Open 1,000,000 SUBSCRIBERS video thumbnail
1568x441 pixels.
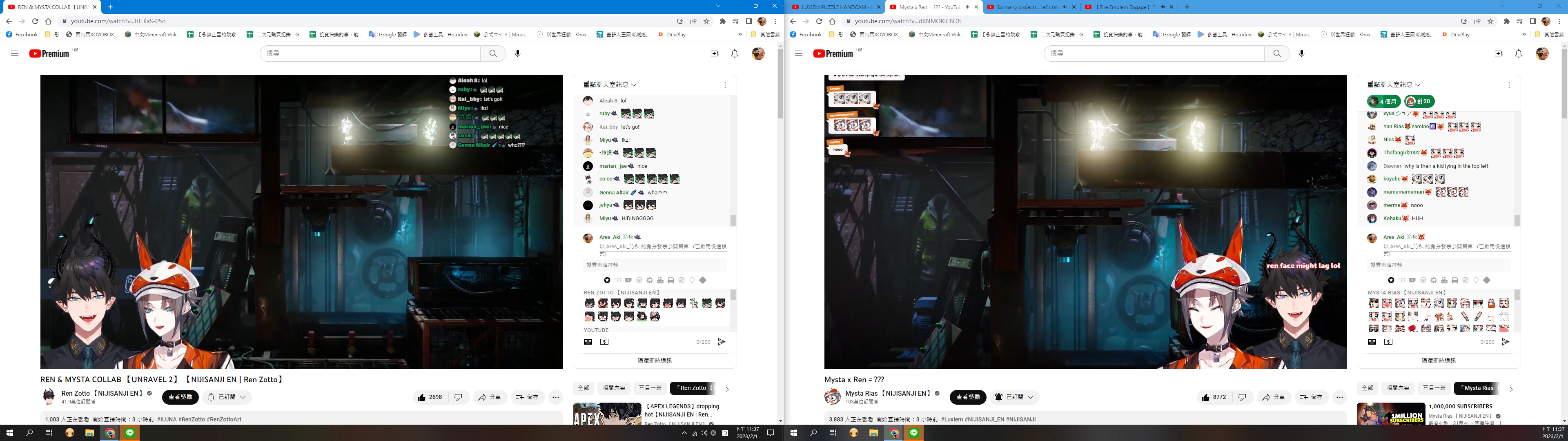(1391, 414)
